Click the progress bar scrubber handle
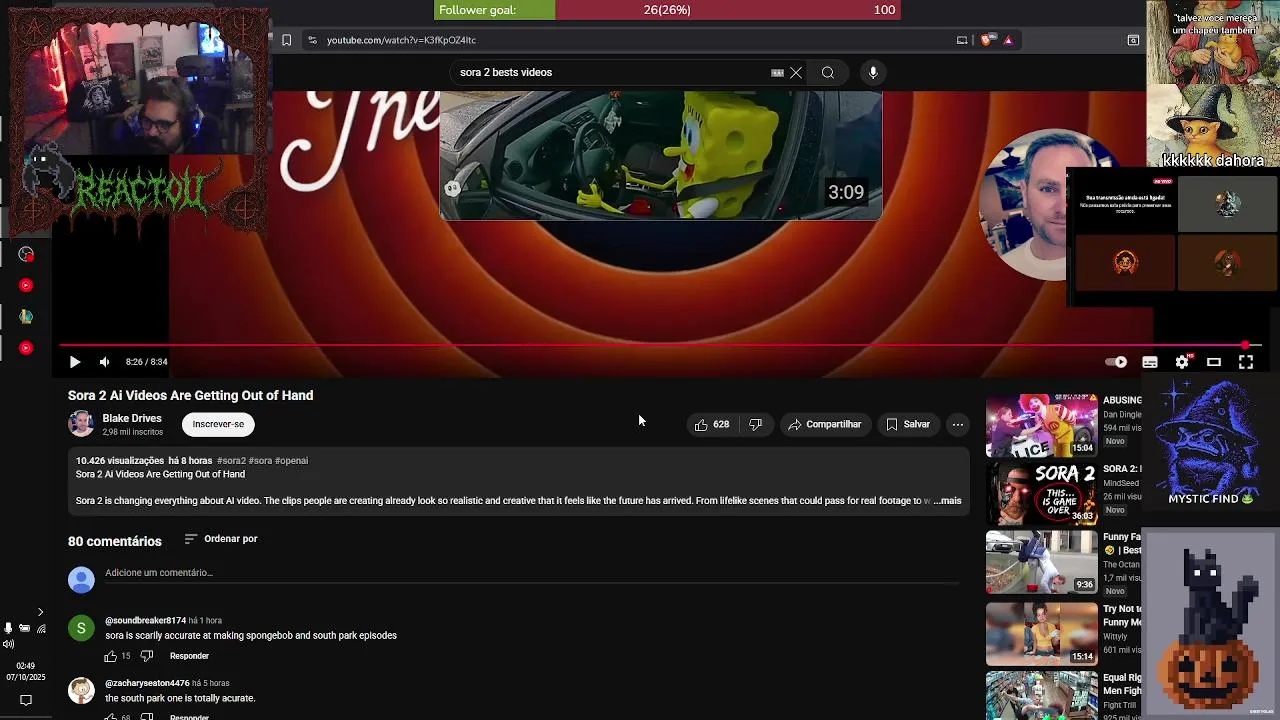Image resolution: width=1280 pixels, height=720 pixels. (x=1245, y=345)
